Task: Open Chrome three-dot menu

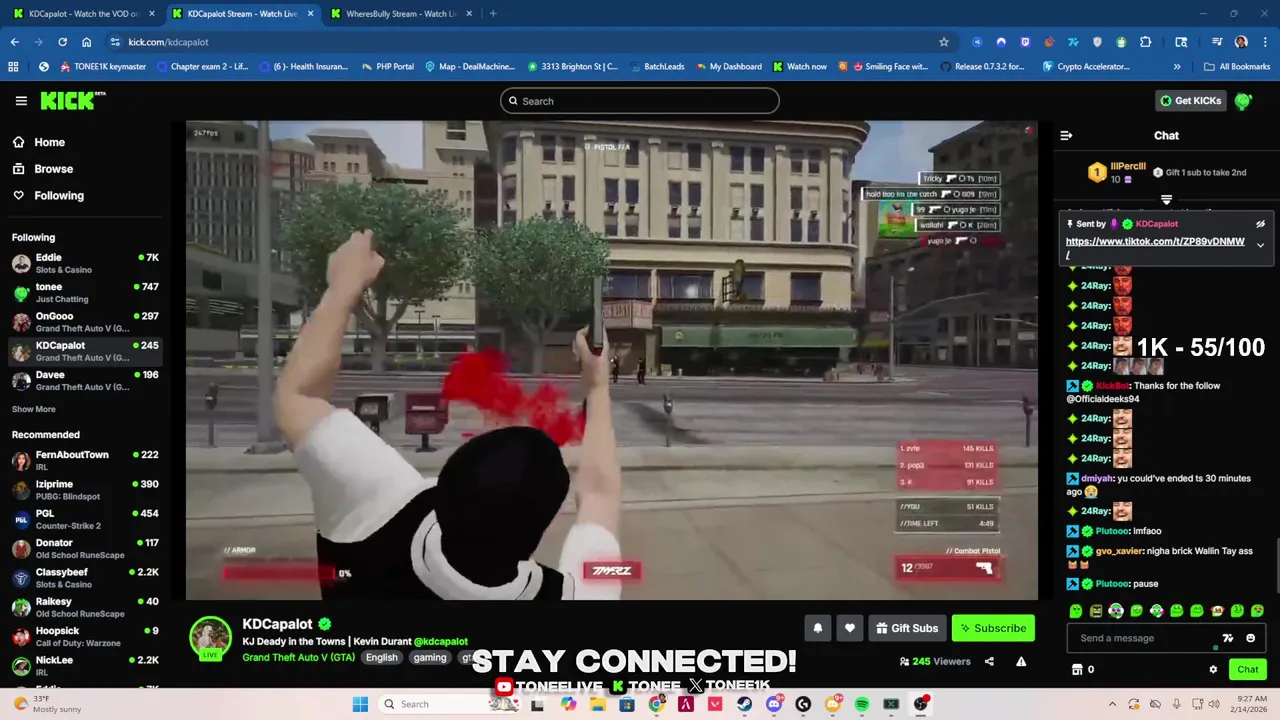Action: (1264, 42)
